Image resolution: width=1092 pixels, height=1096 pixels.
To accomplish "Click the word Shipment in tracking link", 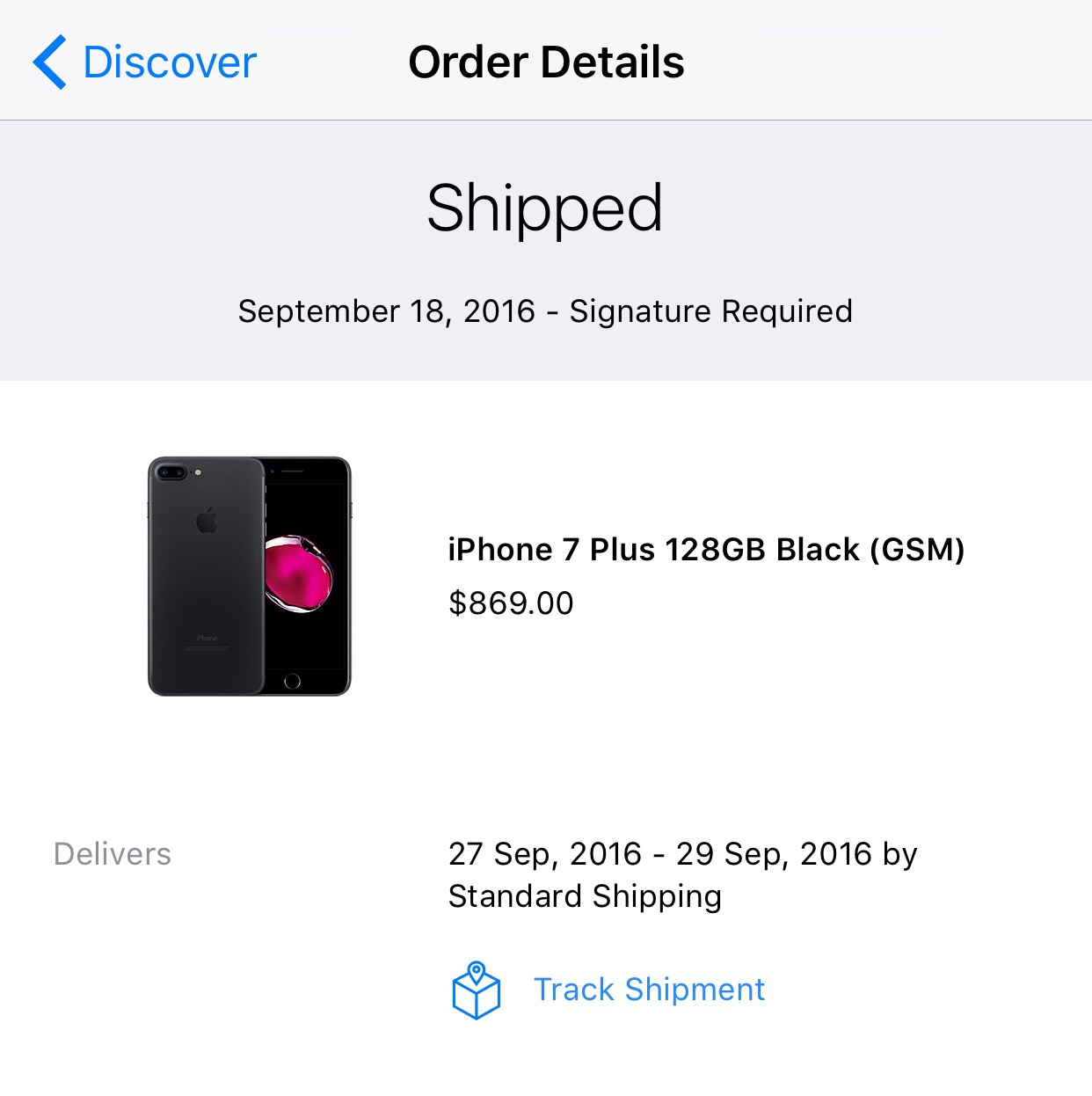I will pyautogui.click(x=695, y=990).
